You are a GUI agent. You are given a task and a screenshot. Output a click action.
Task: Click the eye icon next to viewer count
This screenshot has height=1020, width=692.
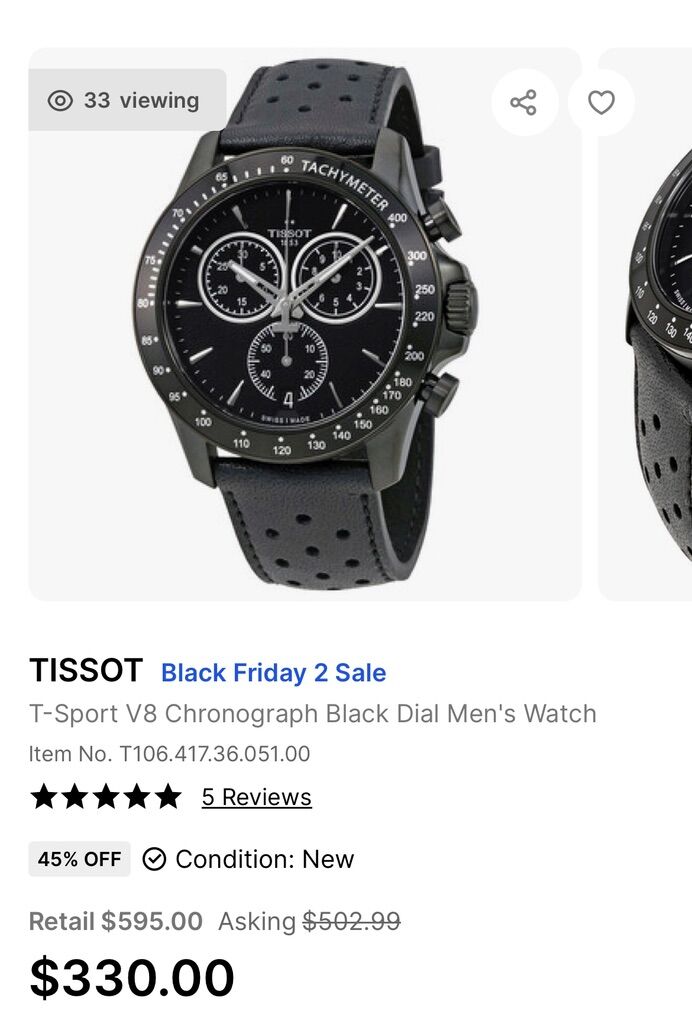point(60,100)
